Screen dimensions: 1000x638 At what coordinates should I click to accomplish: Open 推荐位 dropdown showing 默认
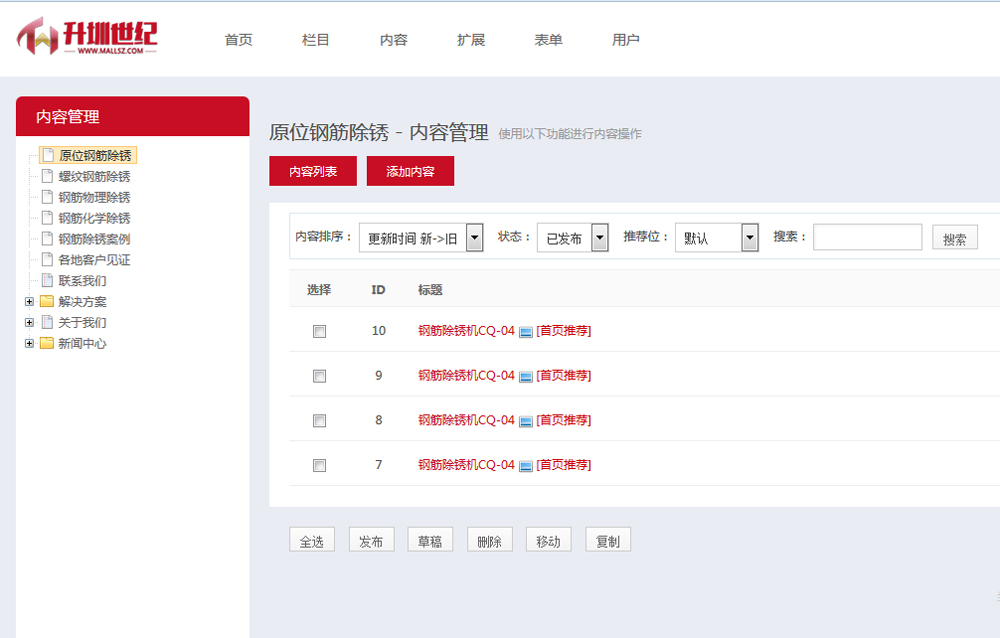pos(717,237)
